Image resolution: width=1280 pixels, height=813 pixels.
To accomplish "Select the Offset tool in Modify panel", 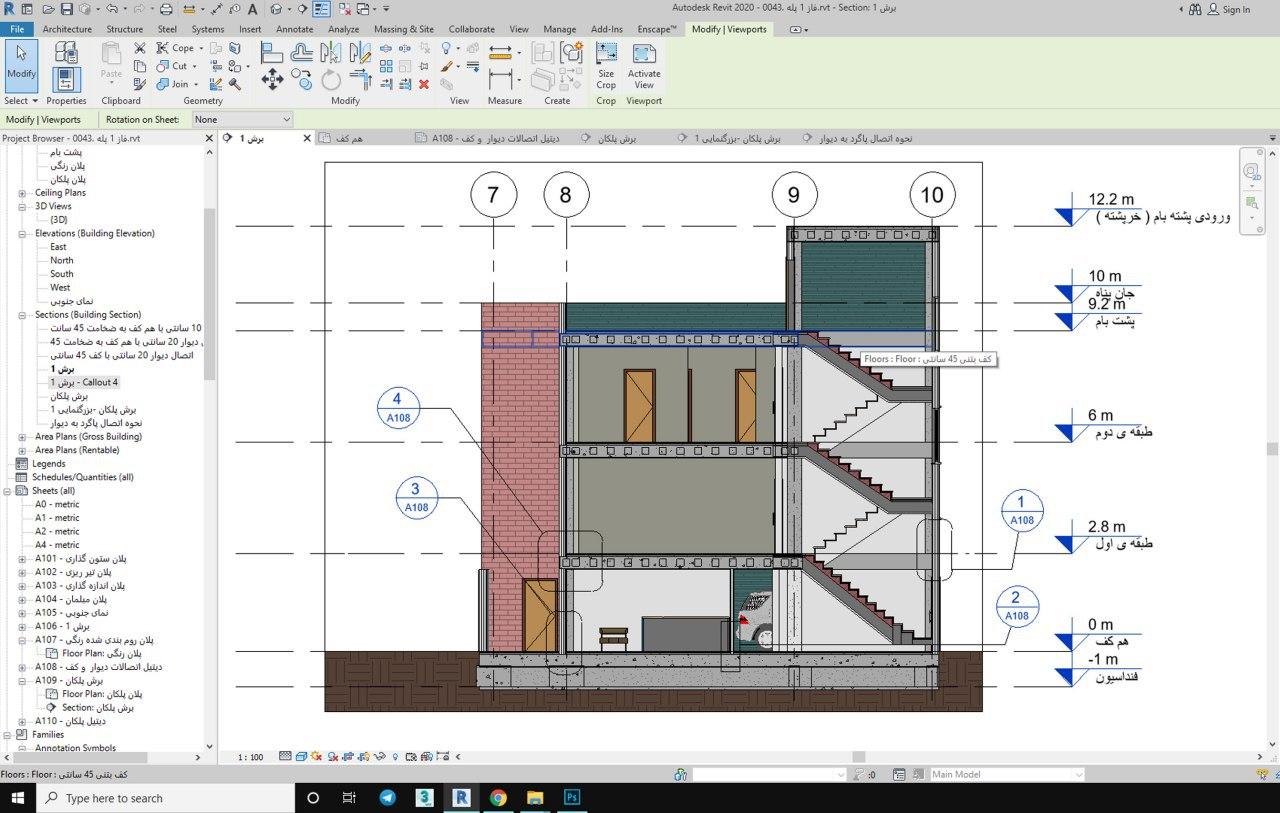I will (301, 53).
